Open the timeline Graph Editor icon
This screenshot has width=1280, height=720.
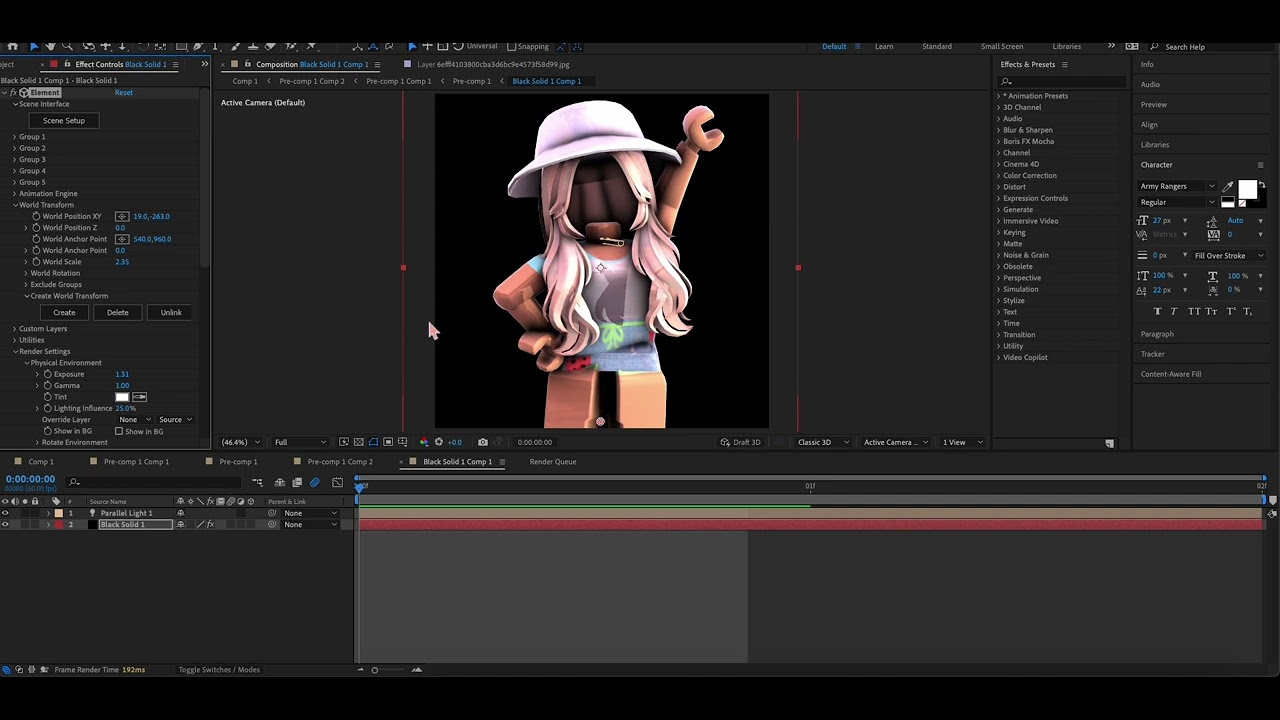coord(337,482)
